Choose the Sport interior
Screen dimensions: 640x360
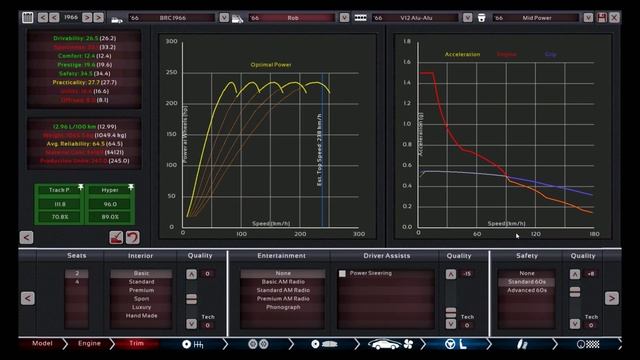click(x=141, y=299)
